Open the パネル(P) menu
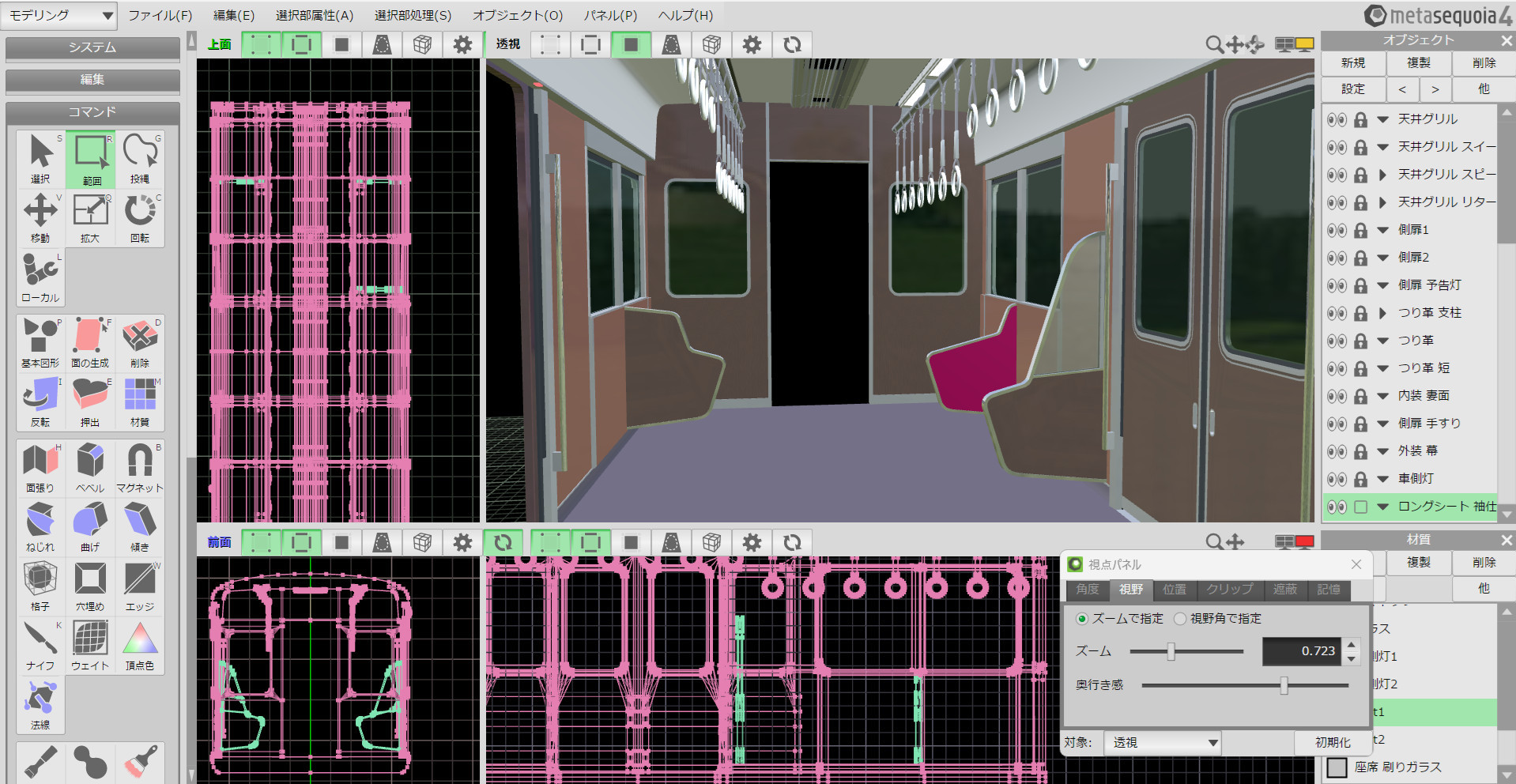Viewport: 1516px width, 784px height. click(610, 15)
